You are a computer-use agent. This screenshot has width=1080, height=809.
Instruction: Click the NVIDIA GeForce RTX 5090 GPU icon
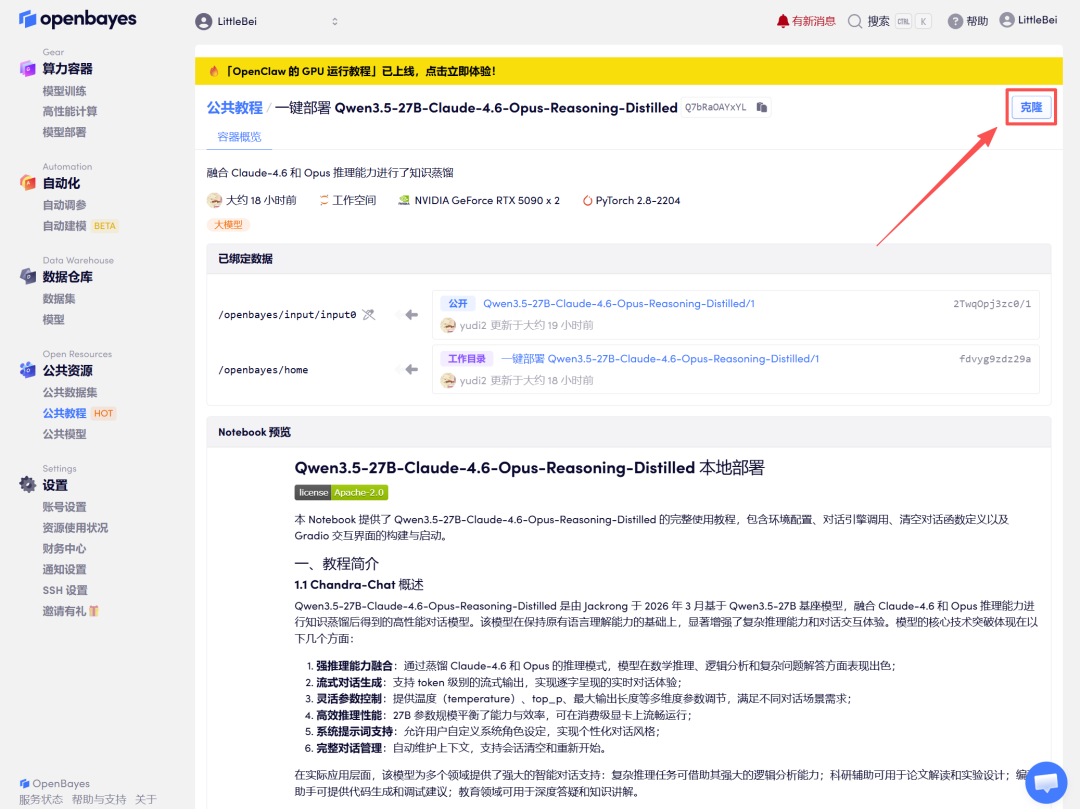(x=404, y=200)
